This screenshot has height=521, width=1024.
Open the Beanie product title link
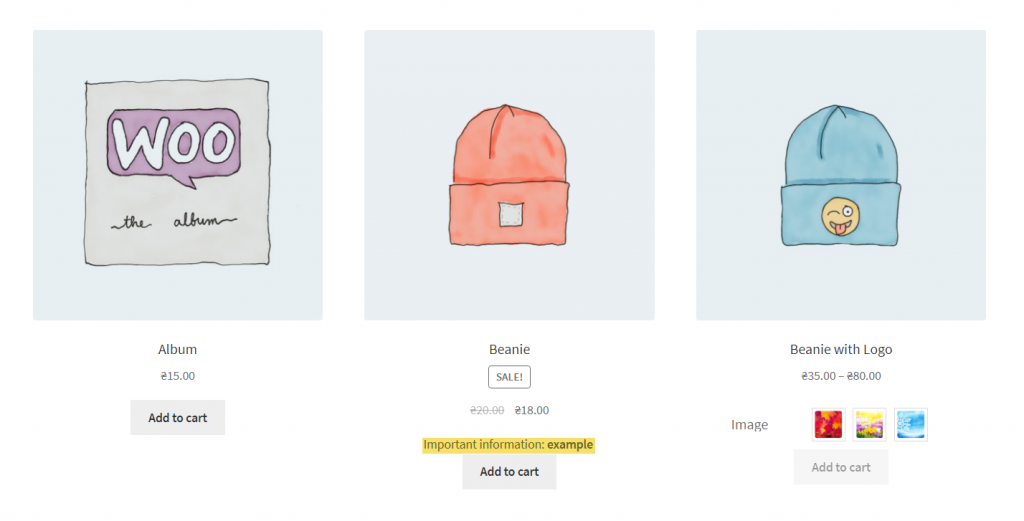tap(509, 349)
